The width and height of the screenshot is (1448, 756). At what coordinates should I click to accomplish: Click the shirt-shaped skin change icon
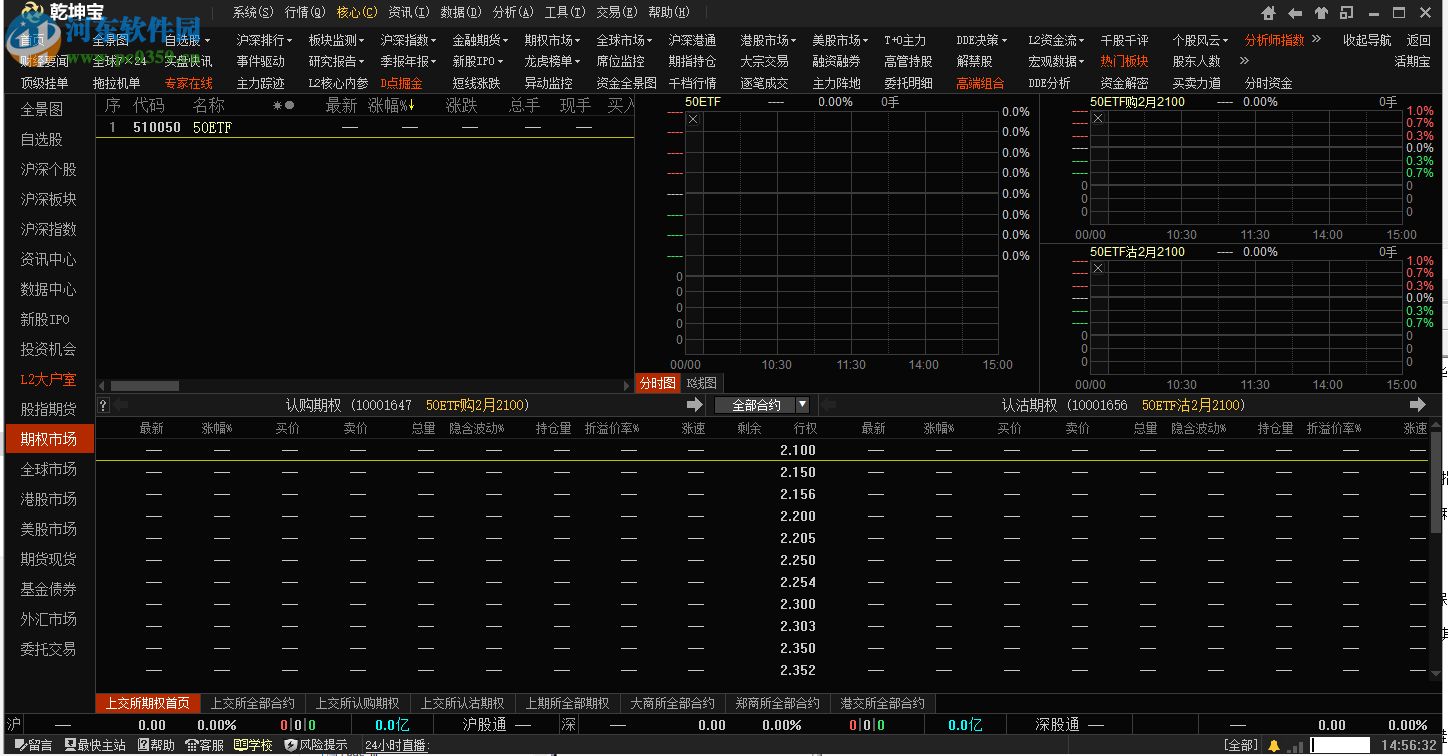[1322, 12]
